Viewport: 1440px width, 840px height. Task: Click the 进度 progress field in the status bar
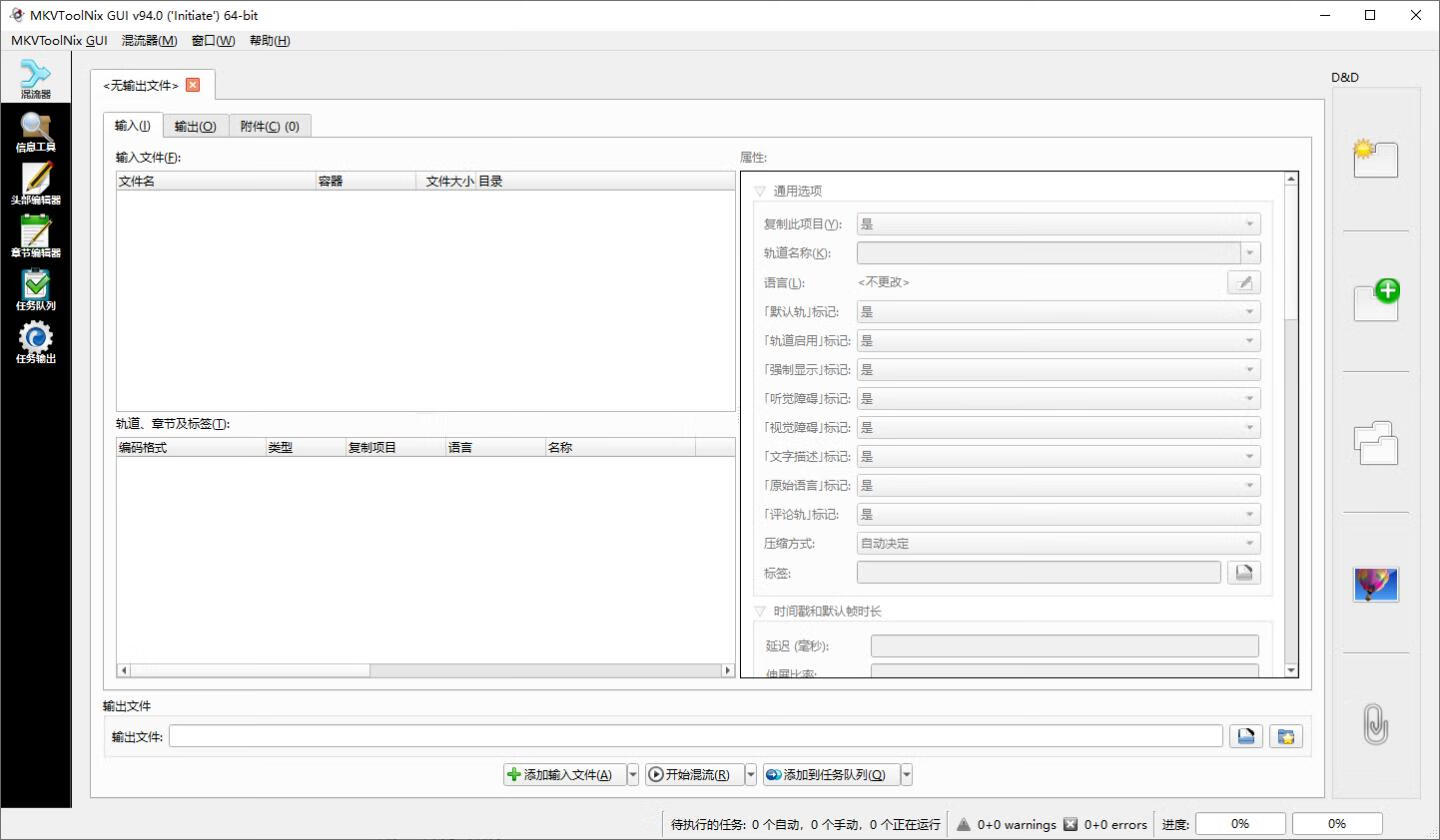pos(1240,823)
